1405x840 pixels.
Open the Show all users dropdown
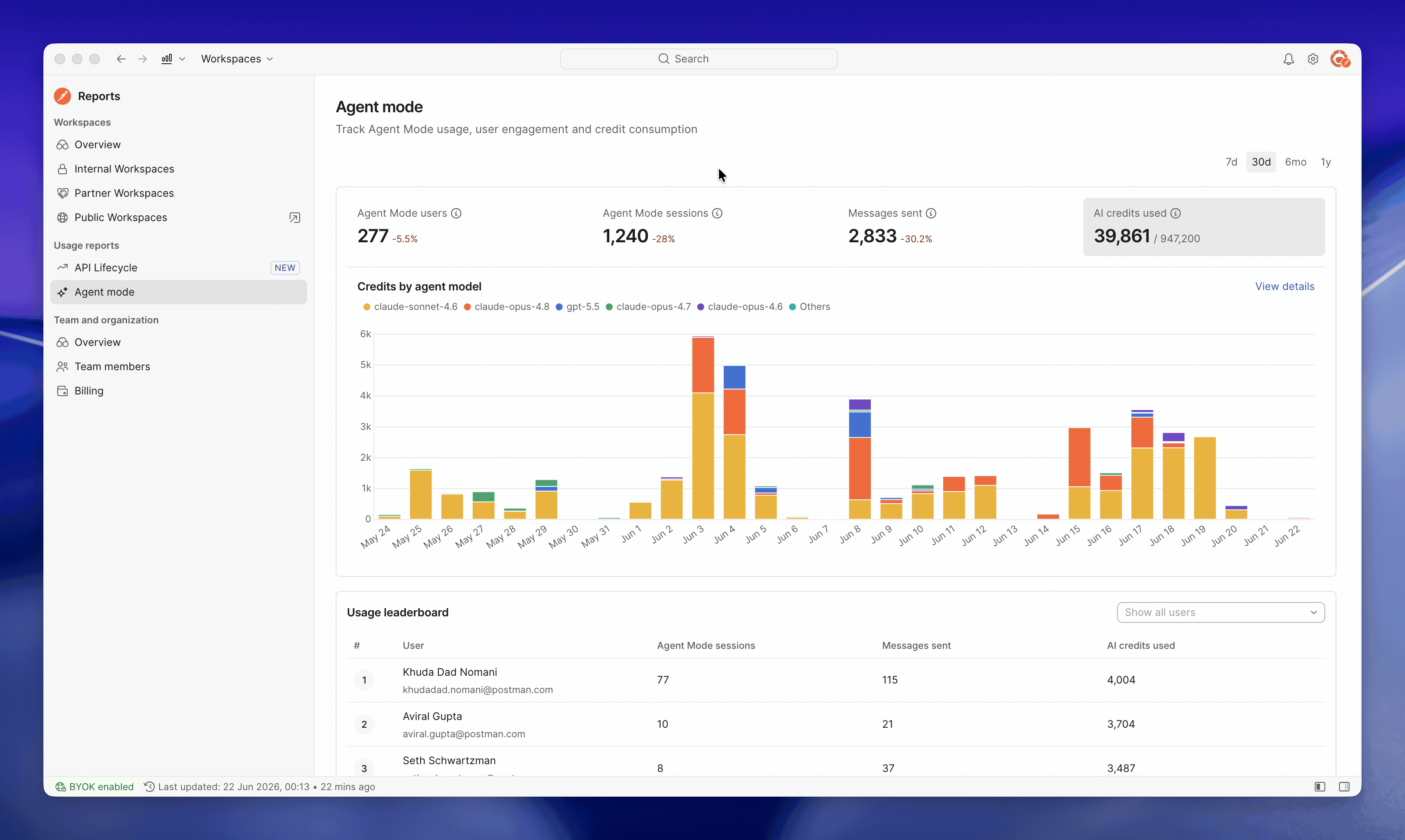point(1220,612)
